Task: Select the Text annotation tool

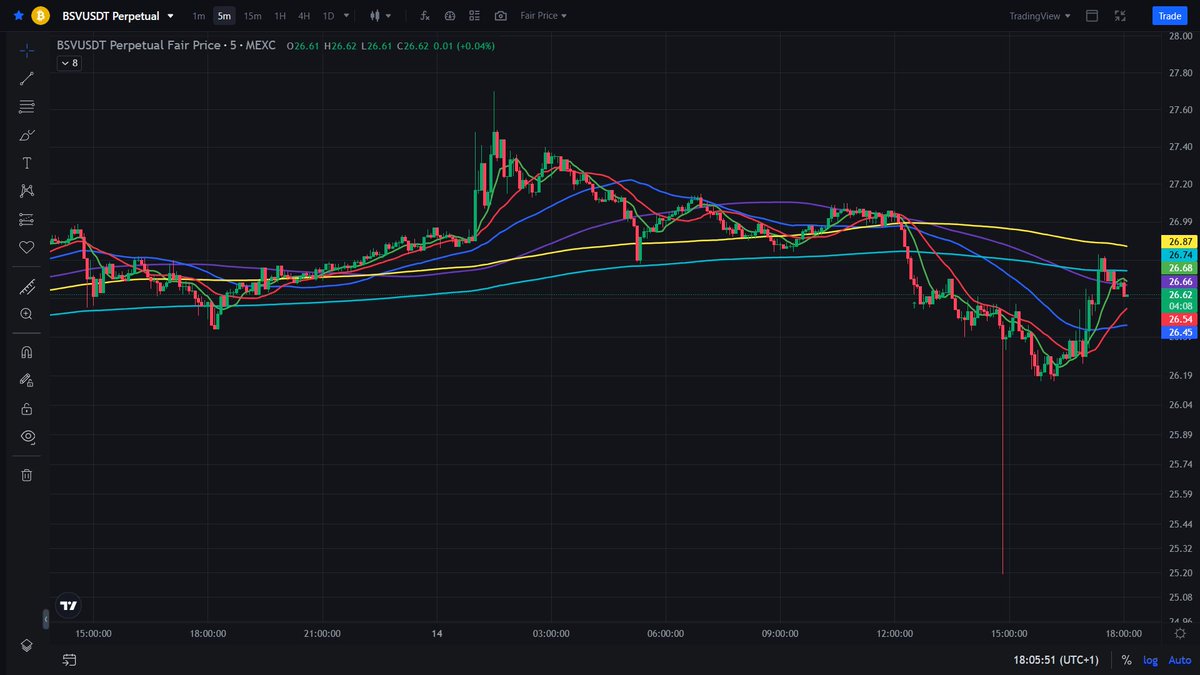Action: pos(27,163)
